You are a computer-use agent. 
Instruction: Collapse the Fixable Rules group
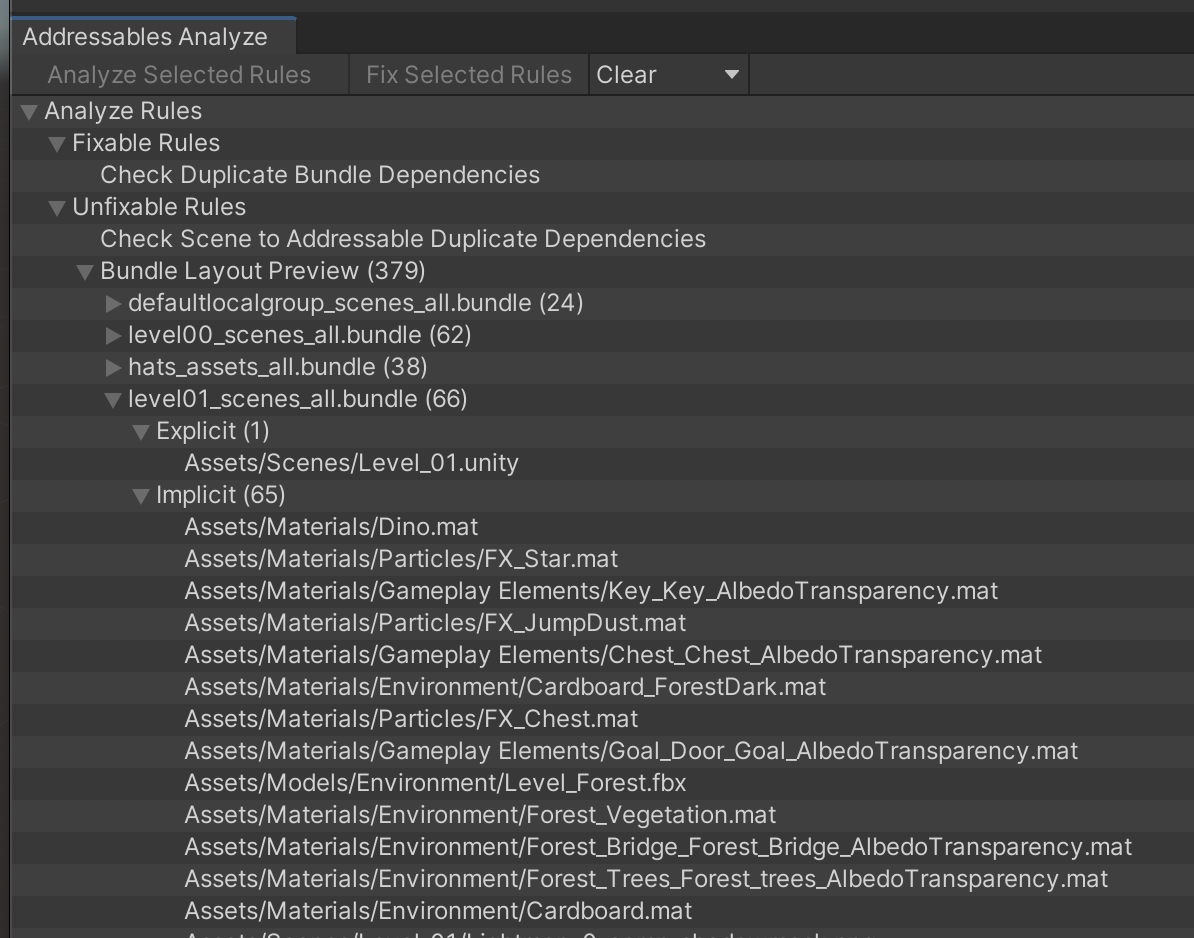[57, 143]
